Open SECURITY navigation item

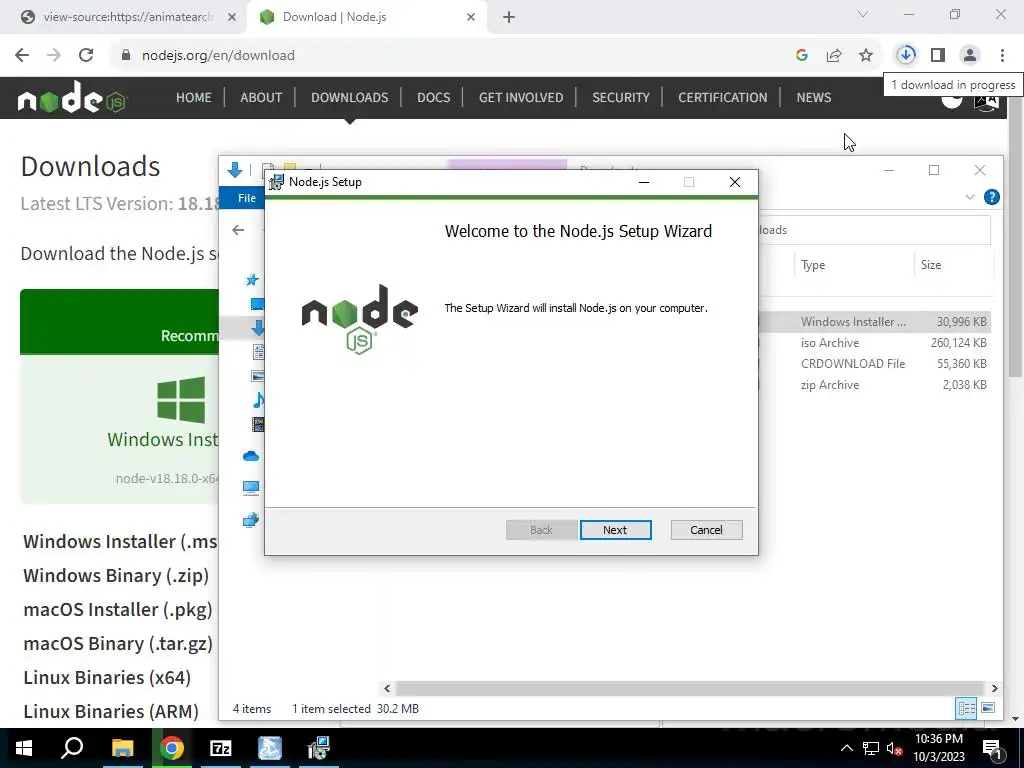coord(621,97)
